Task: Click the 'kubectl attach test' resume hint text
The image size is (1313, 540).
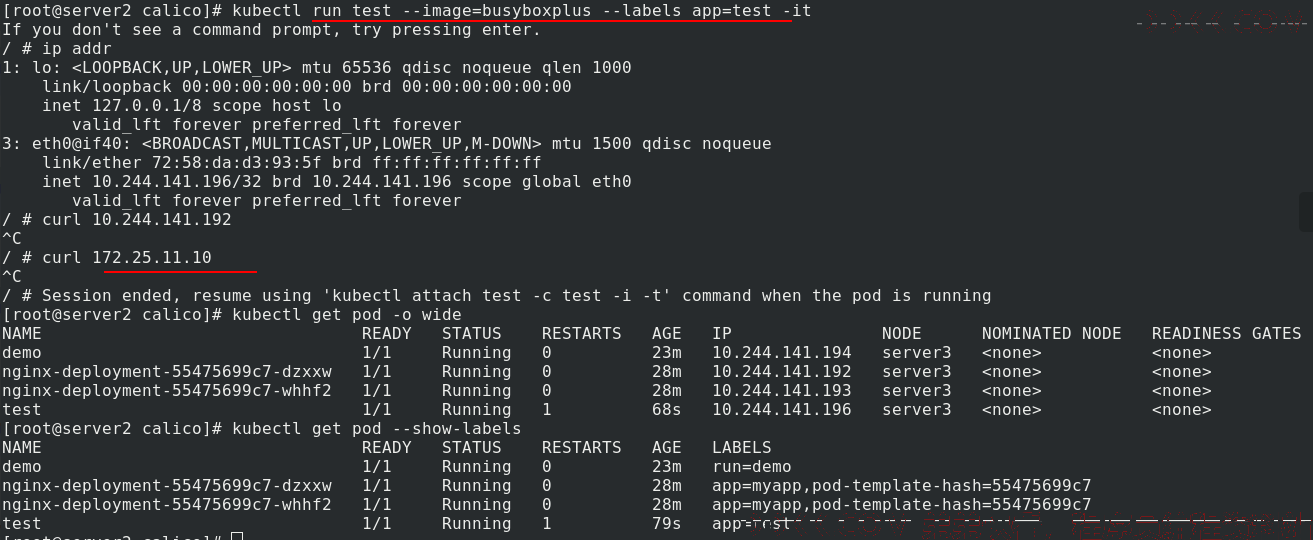Action: coord(427,296)
